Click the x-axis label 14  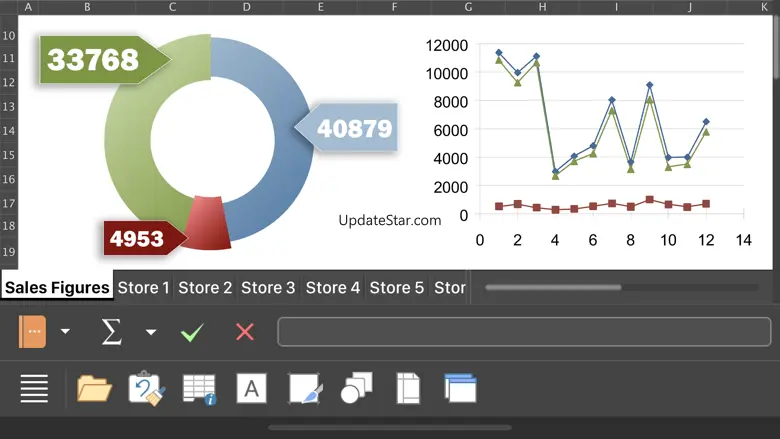point(743,240)
